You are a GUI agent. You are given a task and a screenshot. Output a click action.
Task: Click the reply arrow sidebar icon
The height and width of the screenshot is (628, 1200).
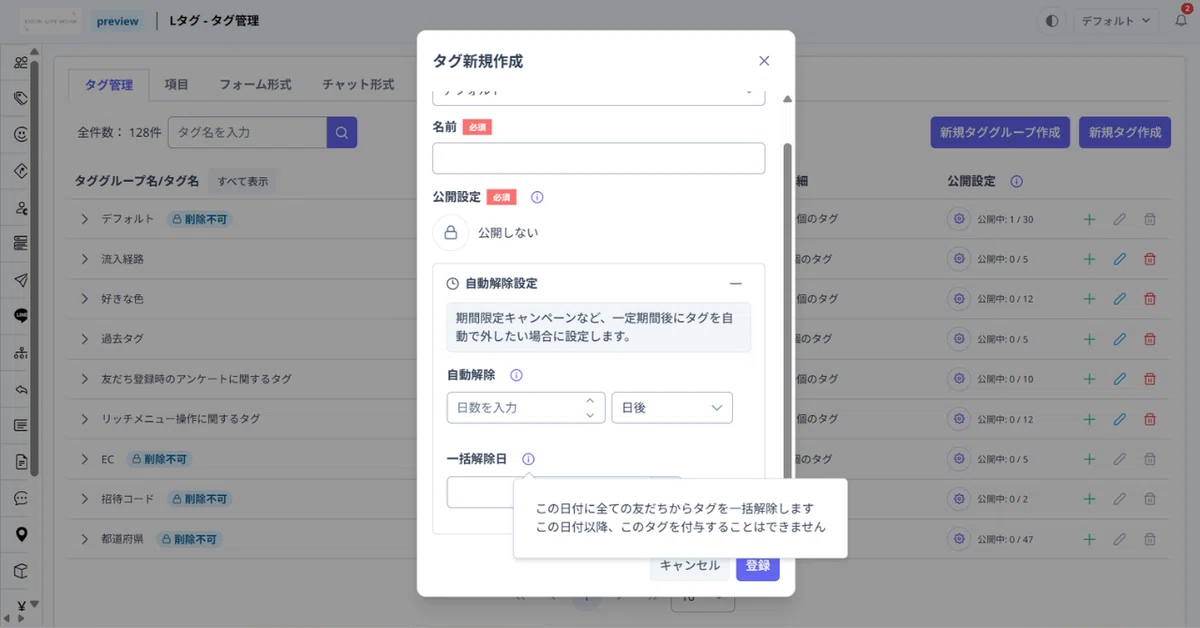(21, 389)
